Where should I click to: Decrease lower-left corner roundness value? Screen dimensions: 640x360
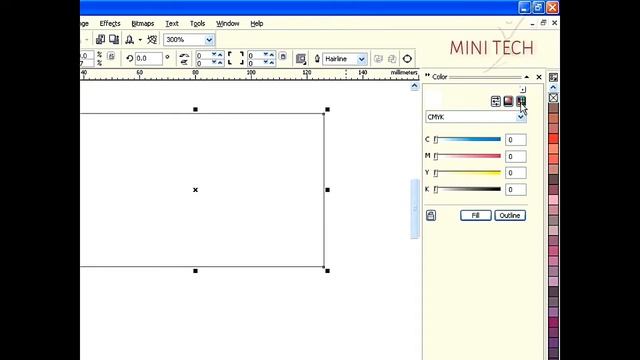click(214, 62)
